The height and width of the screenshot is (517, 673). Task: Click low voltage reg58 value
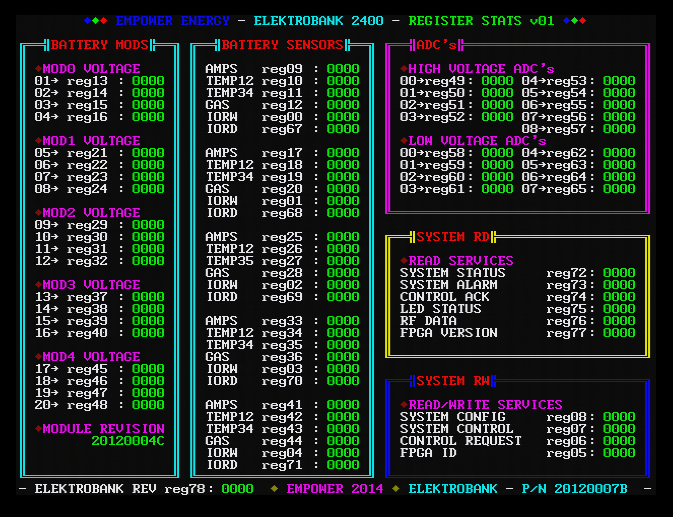497,153
